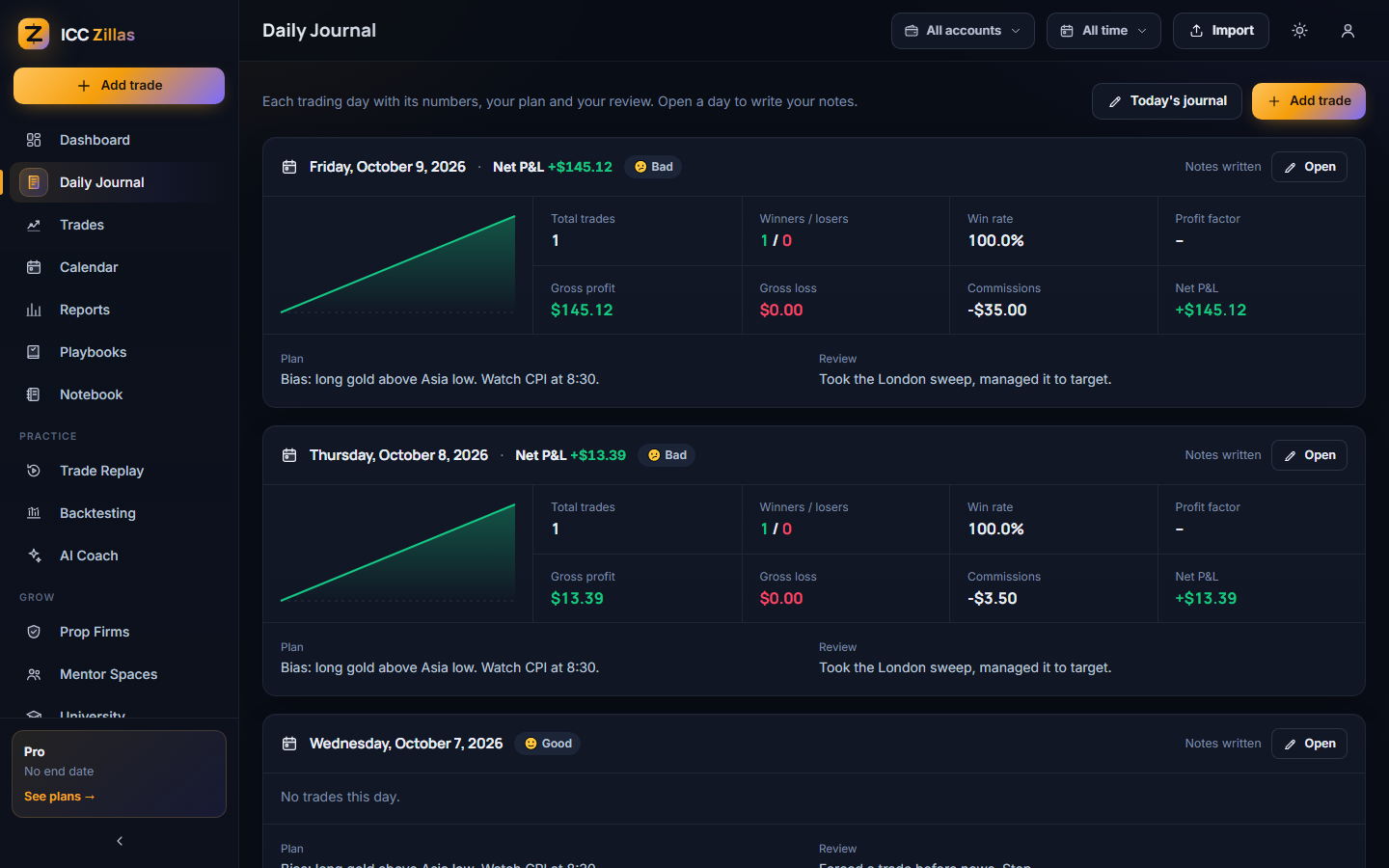Open Backtesting tool
Screen dimensions: 1389x868
pyautogui.click(x=119, y=513)
